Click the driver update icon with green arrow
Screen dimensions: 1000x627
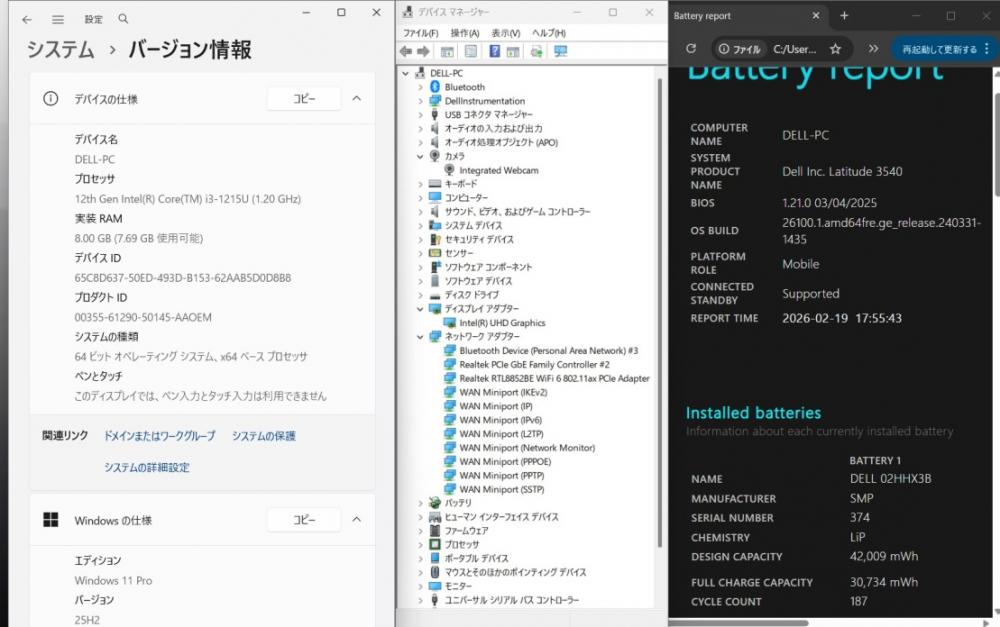(x=536, y=52)
